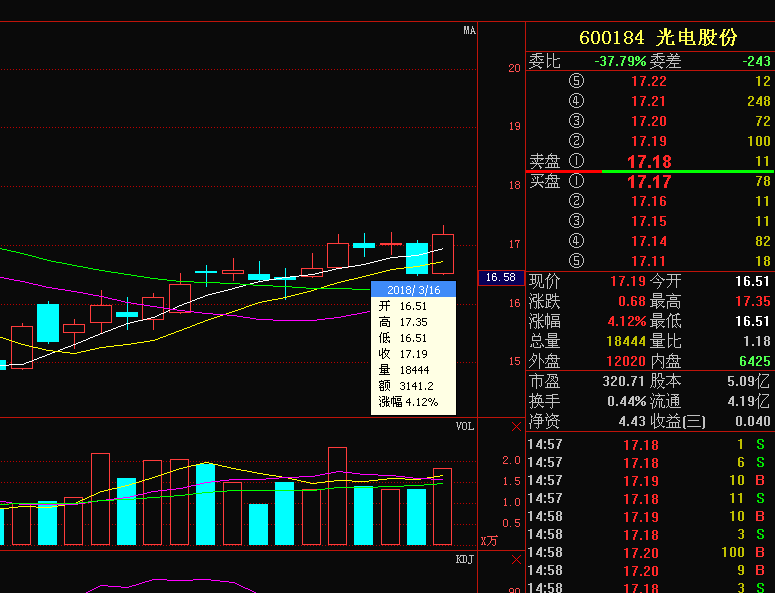This screenshot has height=593, width=775.
Task: Click the VOL indicator label
Action: pos(465,426)
